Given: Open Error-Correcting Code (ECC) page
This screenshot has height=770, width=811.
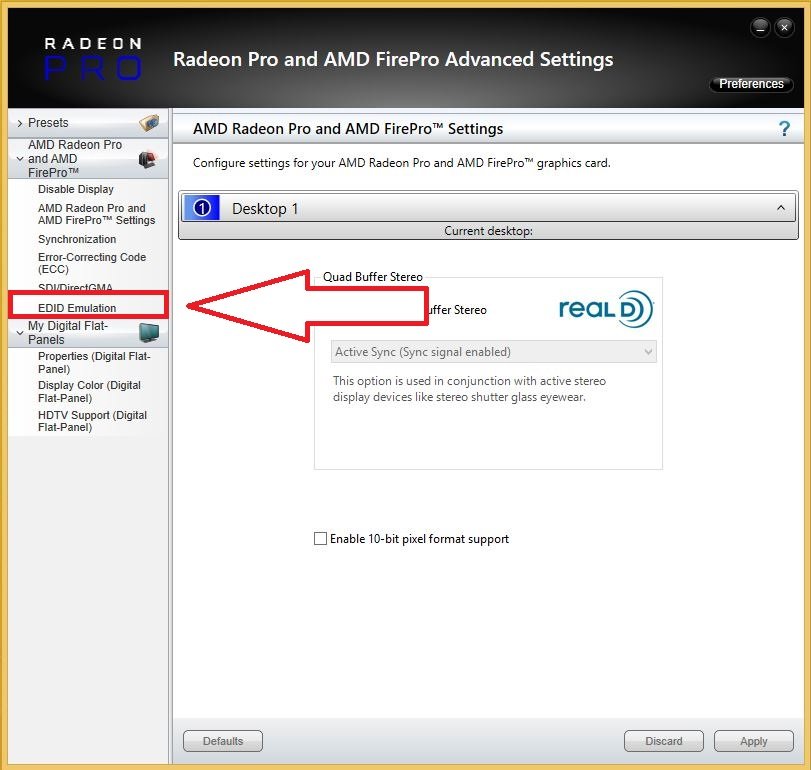Looking at the screenshot, I should [x=92, y=263].
